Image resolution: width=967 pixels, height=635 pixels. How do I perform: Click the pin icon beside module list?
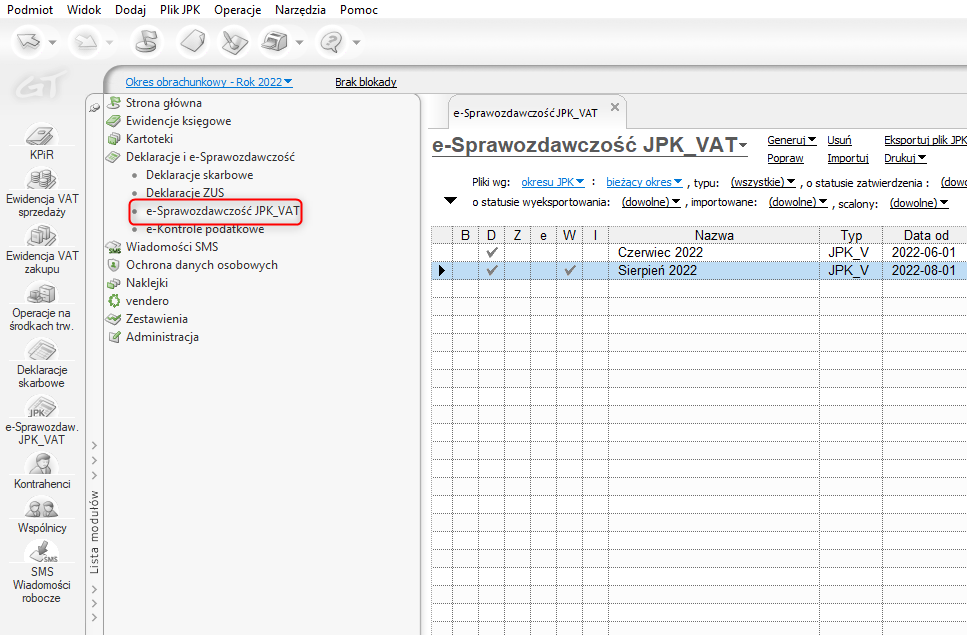94,107
